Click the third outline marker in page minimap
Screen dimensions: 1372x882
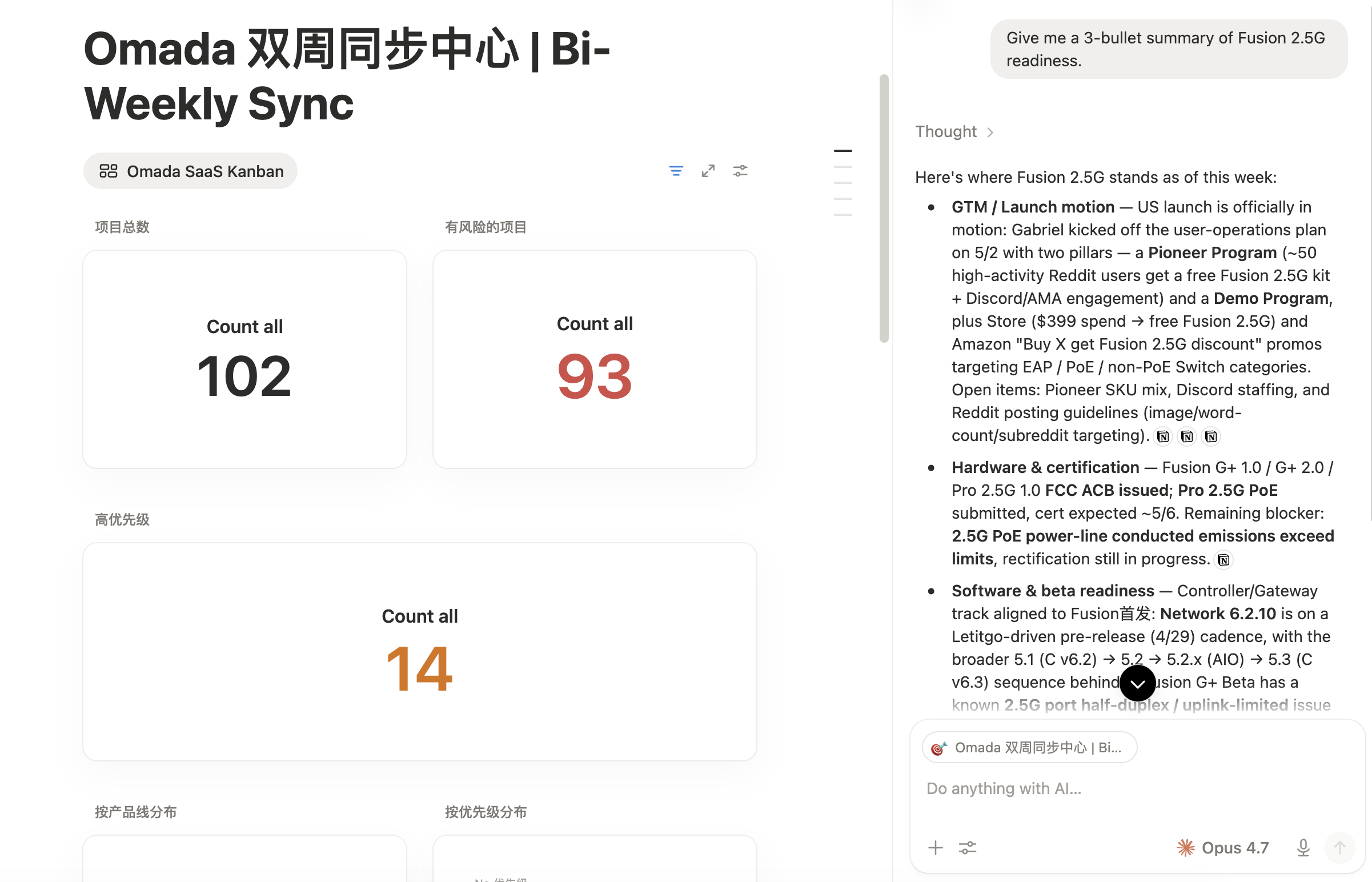843,183
